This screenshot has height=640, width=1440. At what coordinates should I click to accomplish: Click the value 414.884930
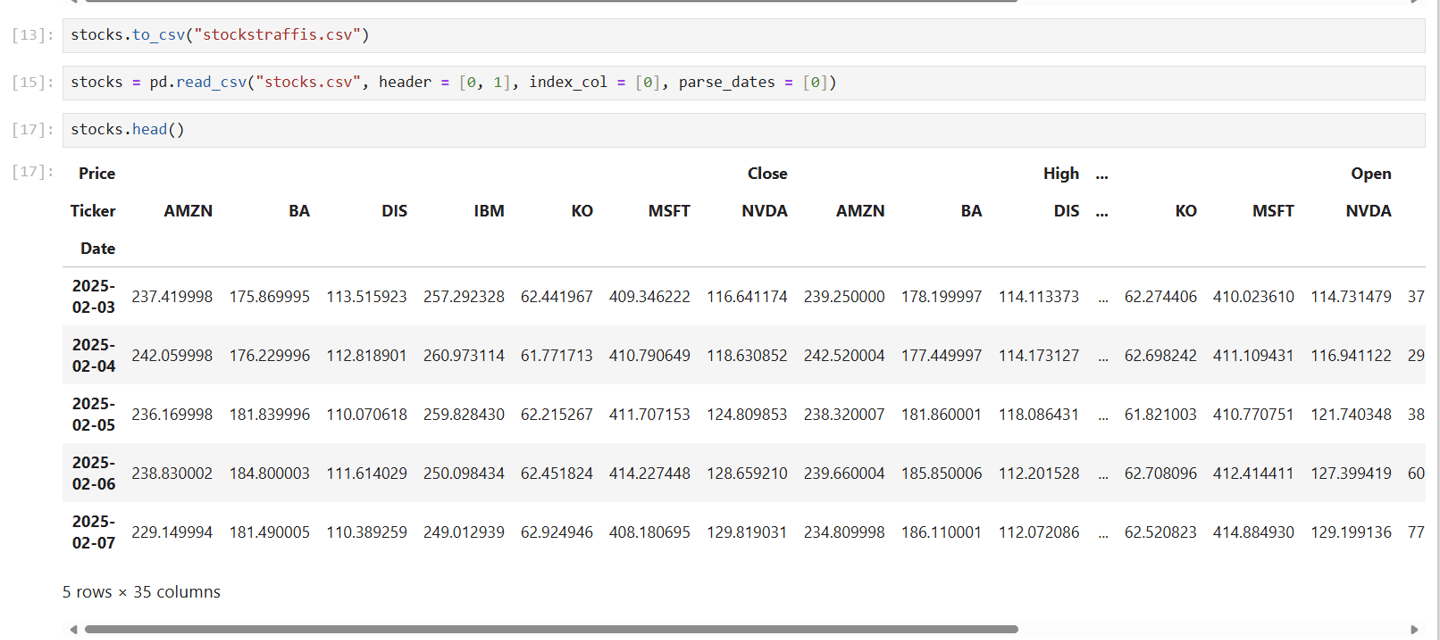pos(1254,533)
